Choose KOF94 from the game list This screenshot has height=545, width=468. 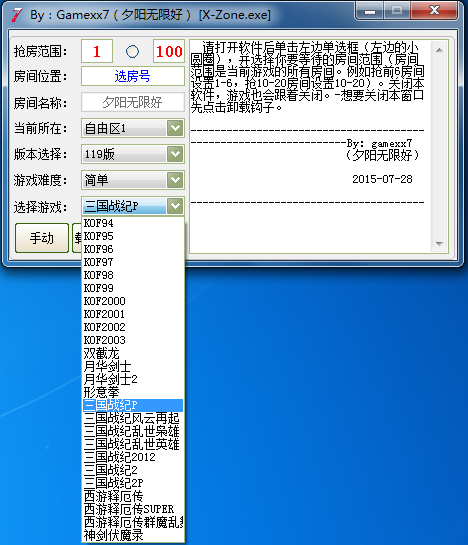[133, 223]
